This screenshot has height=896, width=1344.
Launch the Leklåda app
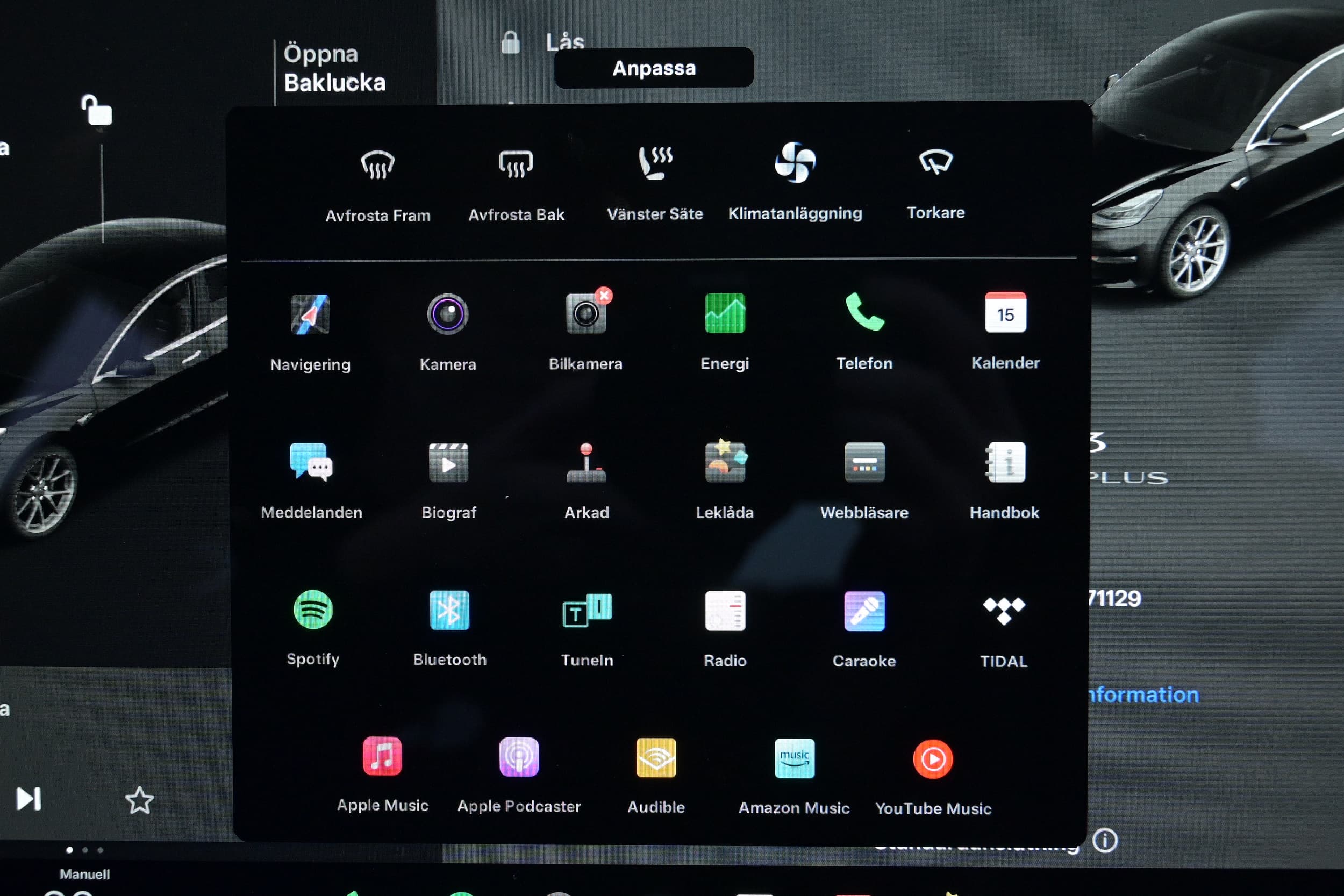(x=725, y=462)
